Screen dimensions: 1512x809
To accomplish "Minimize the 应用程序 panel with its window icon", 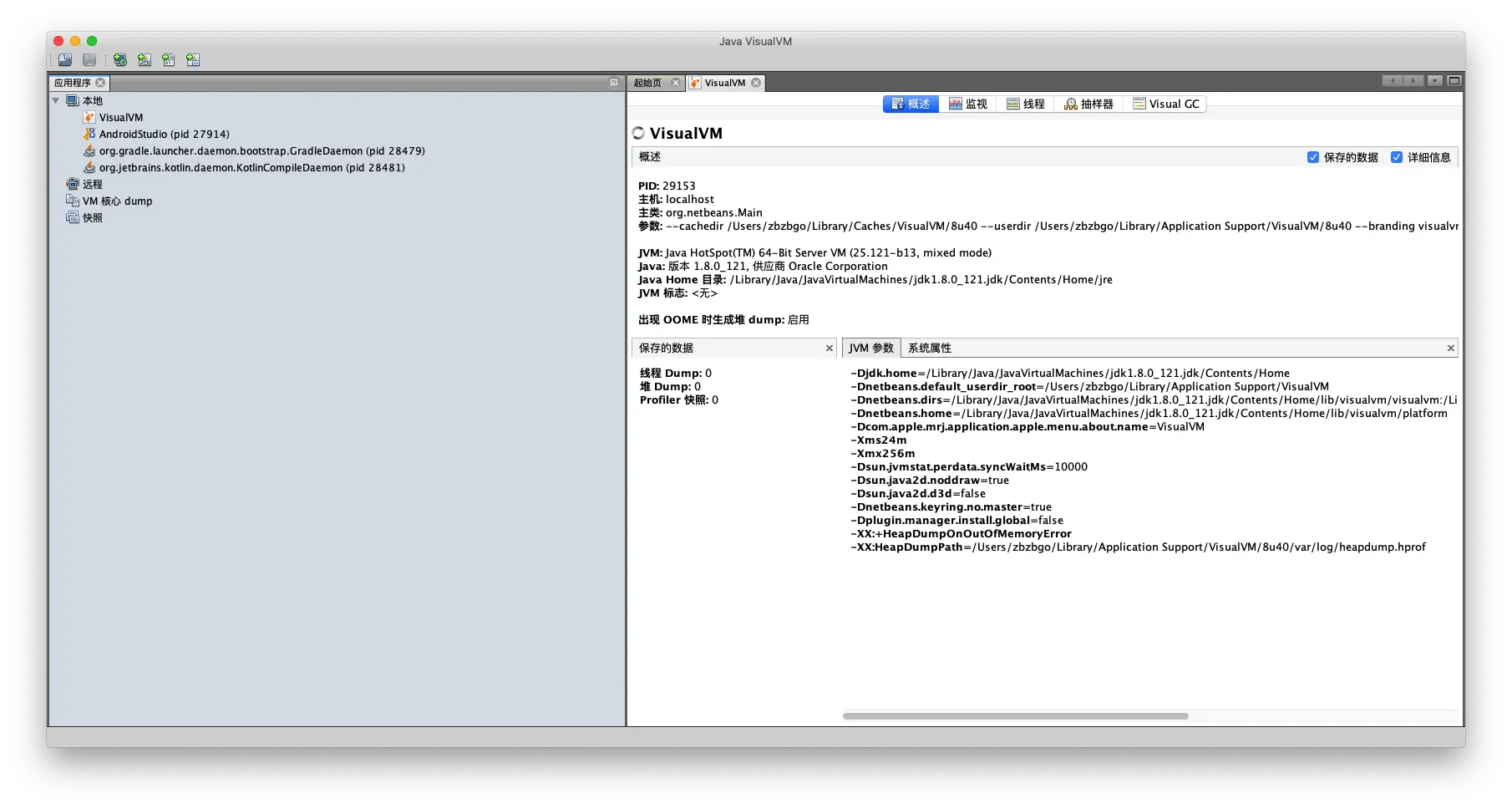I will pos(614,83).
